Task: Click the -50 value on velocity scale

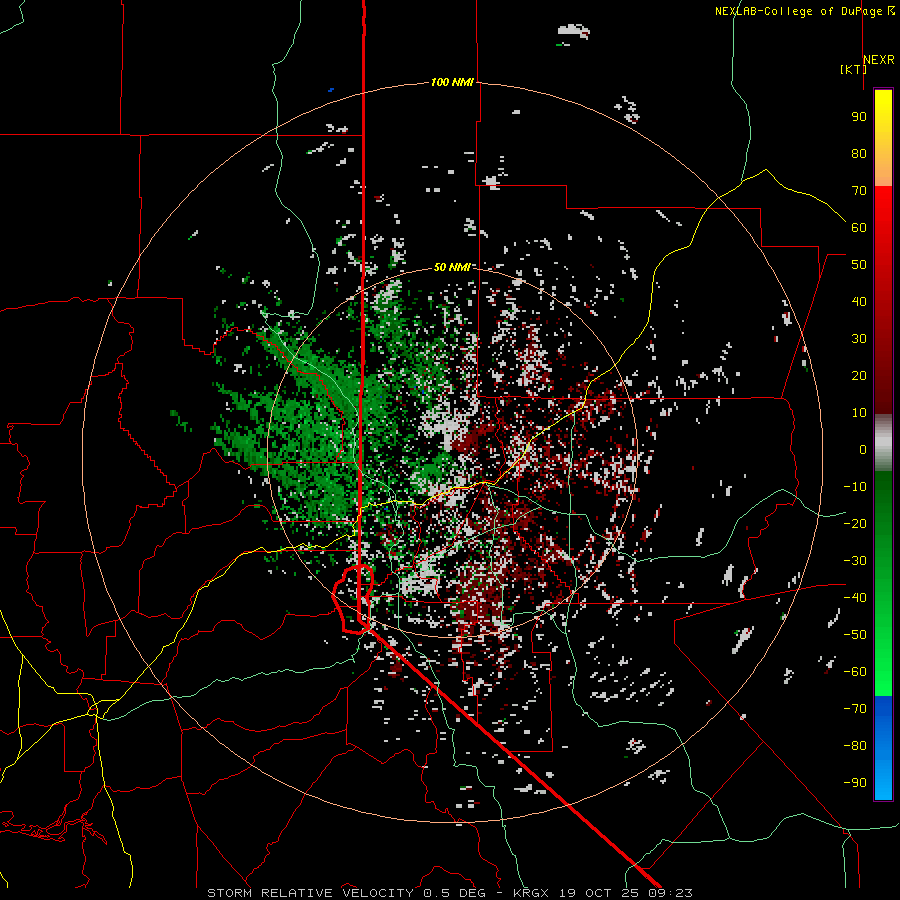Action: tap(855, 635)
